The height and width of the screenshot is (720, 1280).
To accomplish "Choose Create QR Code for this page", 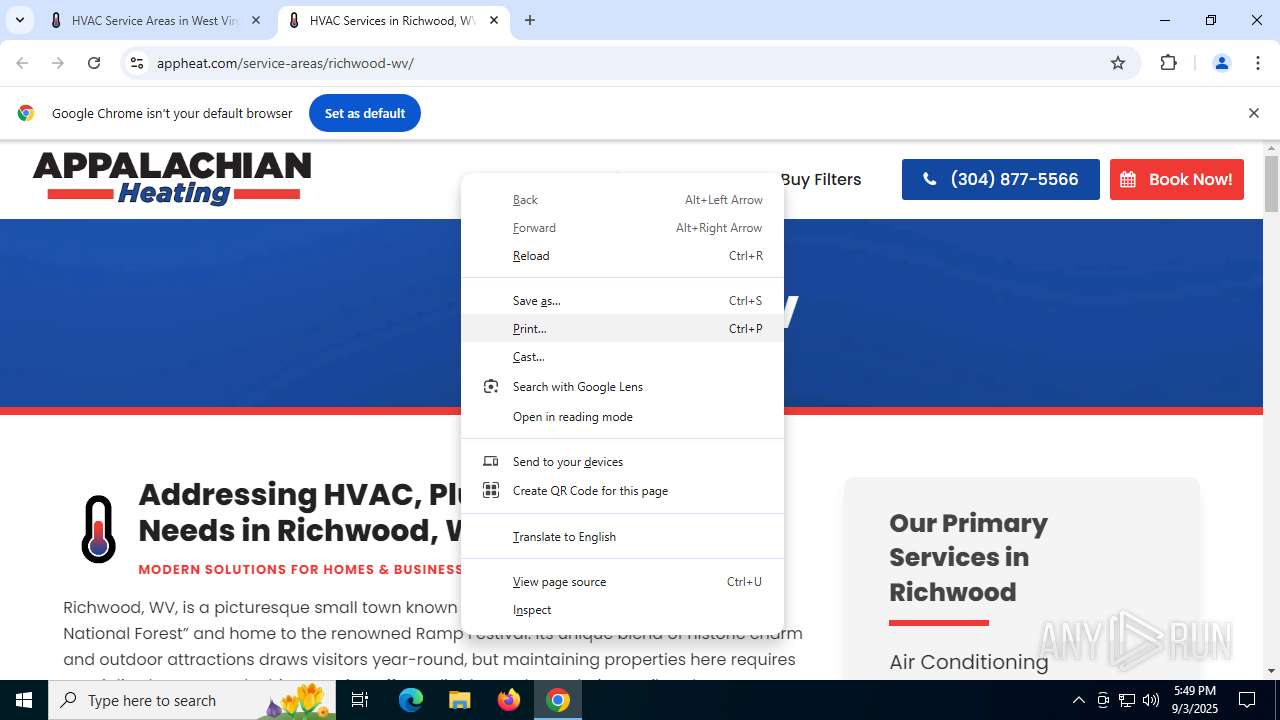I will point(622,490).
